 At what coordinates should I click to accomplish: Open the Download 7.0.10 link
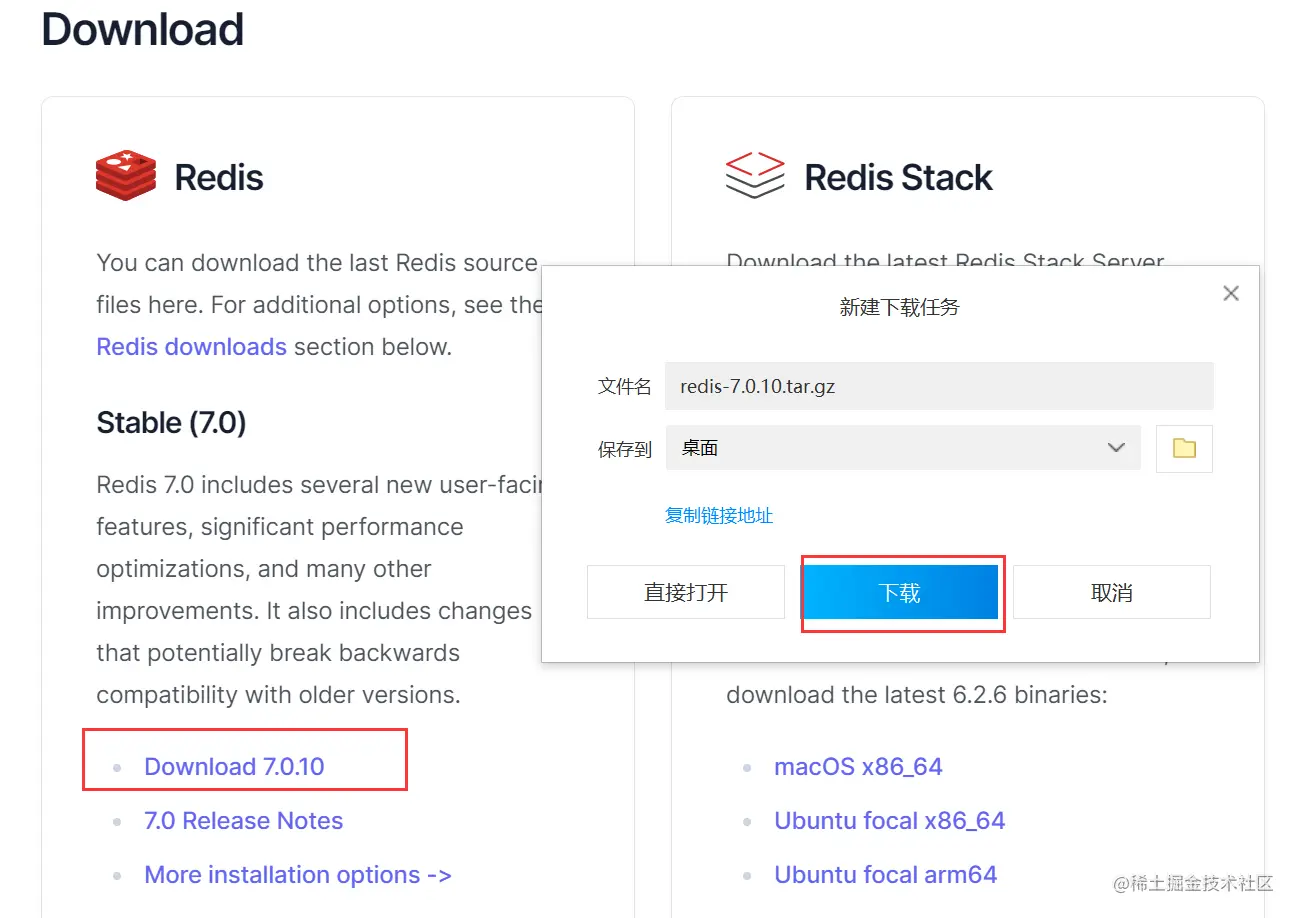pyautogui.click(x=234, y=767)
